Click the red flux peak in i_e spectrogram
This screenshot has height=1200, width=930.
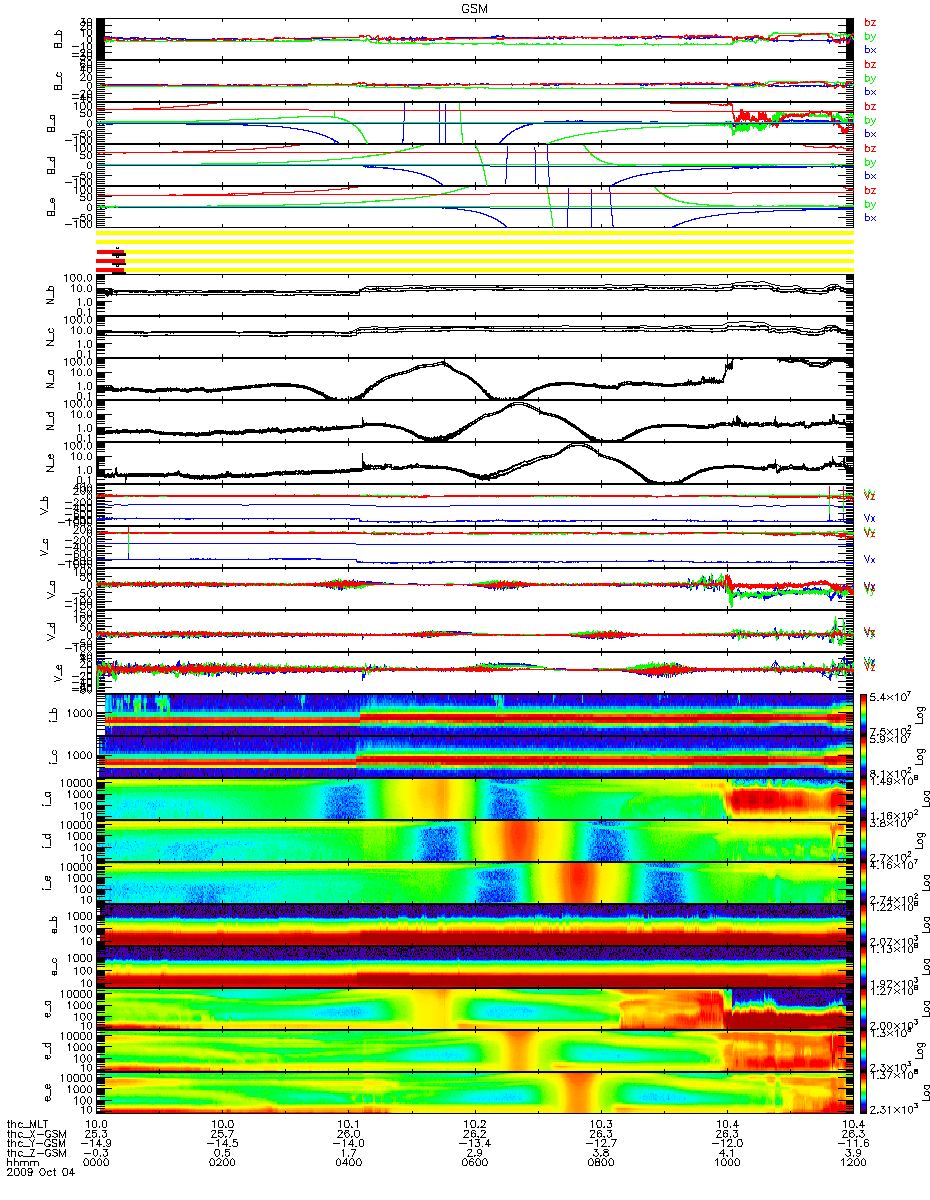578,883
